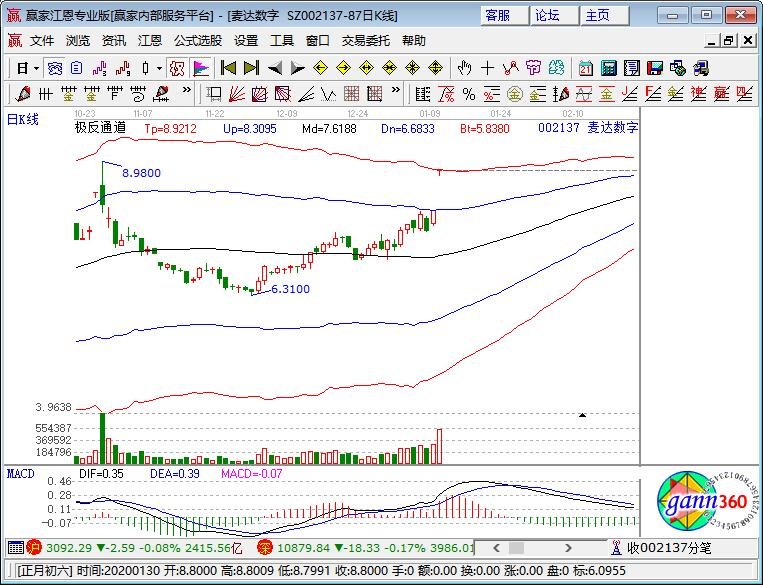Open the 江恩 menu
Image resolution: width=763 pixels, height=585 pixels.
pos(150,41)
